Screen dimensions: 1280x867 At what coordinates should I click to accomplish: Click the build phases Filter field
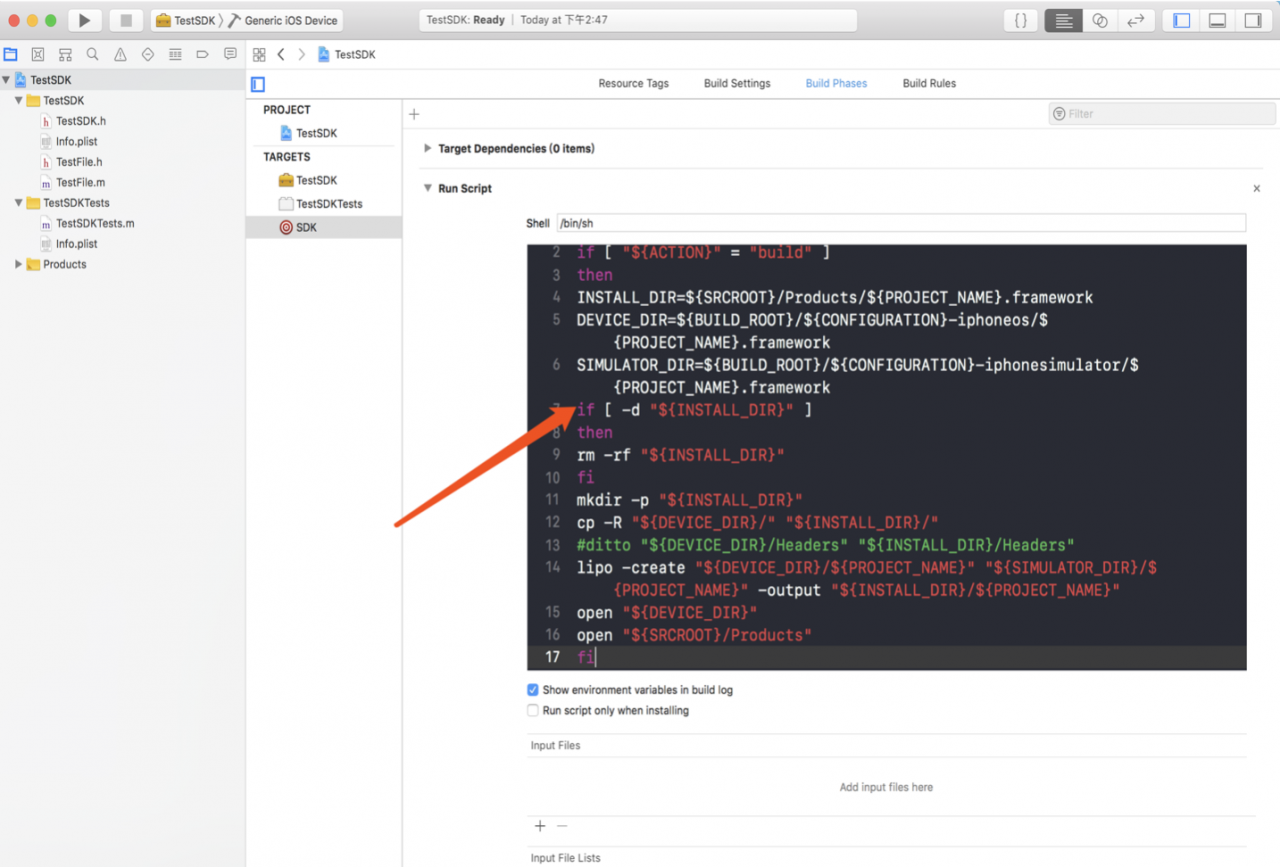coord(1162,114)
